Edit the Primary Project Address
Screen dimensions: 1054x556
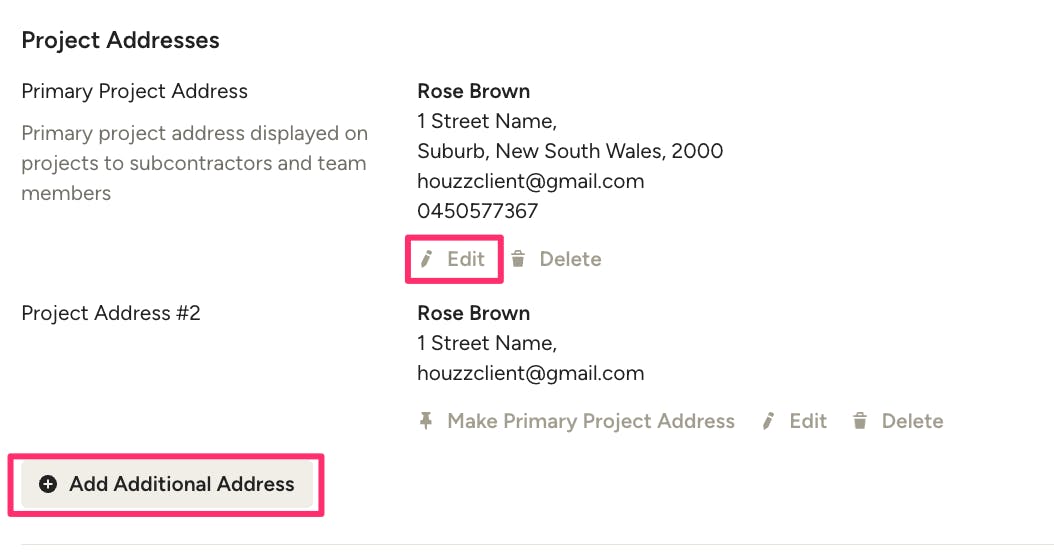454,259
